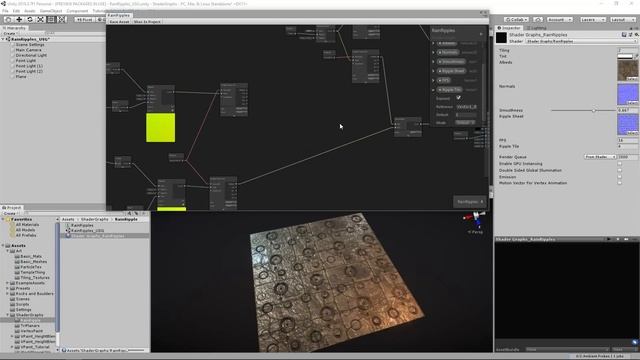The width and height of the screenshot is (640, 360).
Task: Toggle the Pivot handle position button
Action: click(84, 19)
